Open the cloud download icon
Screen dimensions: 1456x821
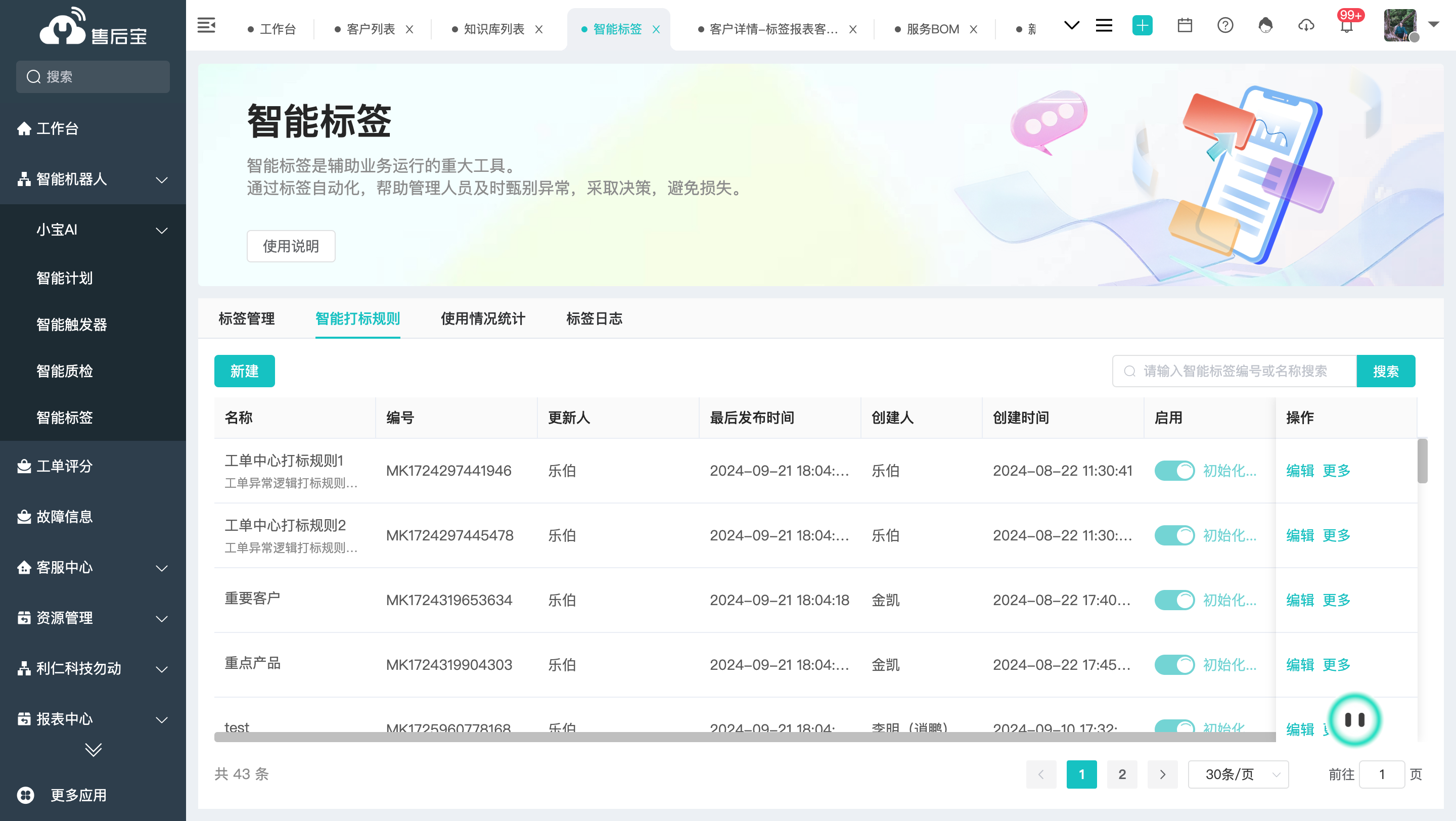[1306, 25]
